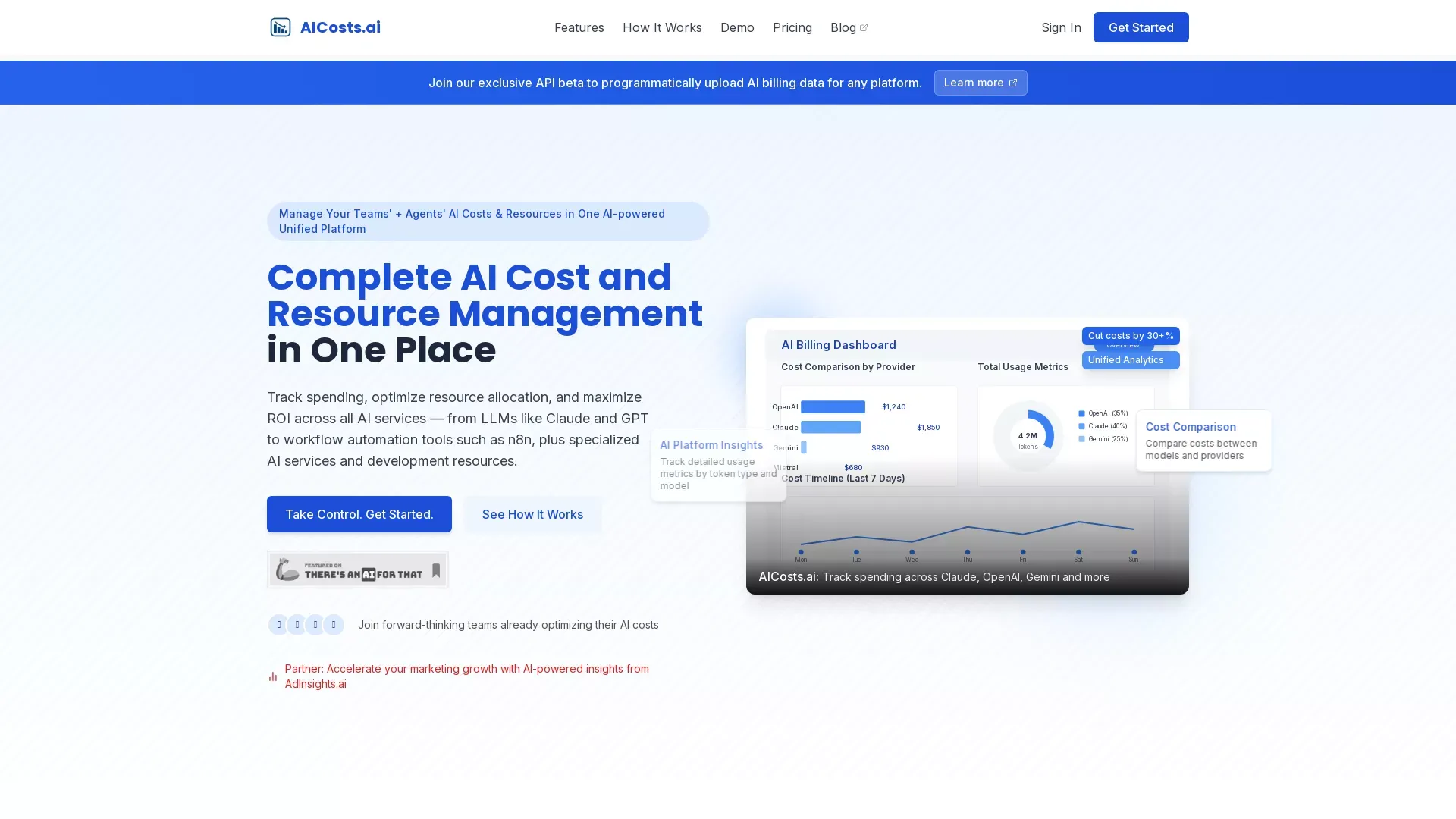Click Take Control. Get Started. button
Viewport: 1456px width, 819px height.
(359, 514)
